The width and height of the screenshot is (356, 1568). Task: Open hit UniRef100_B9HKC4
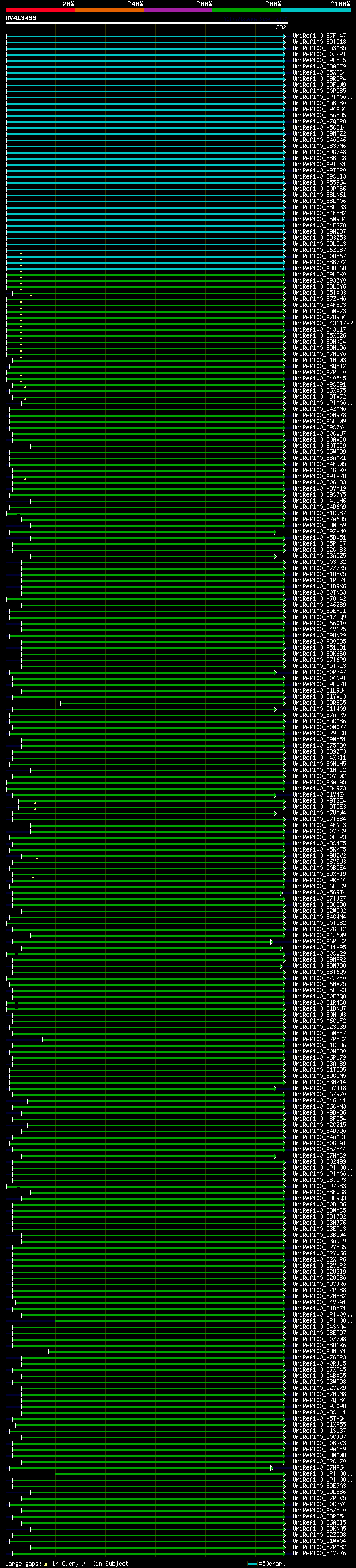coord(319,342)
